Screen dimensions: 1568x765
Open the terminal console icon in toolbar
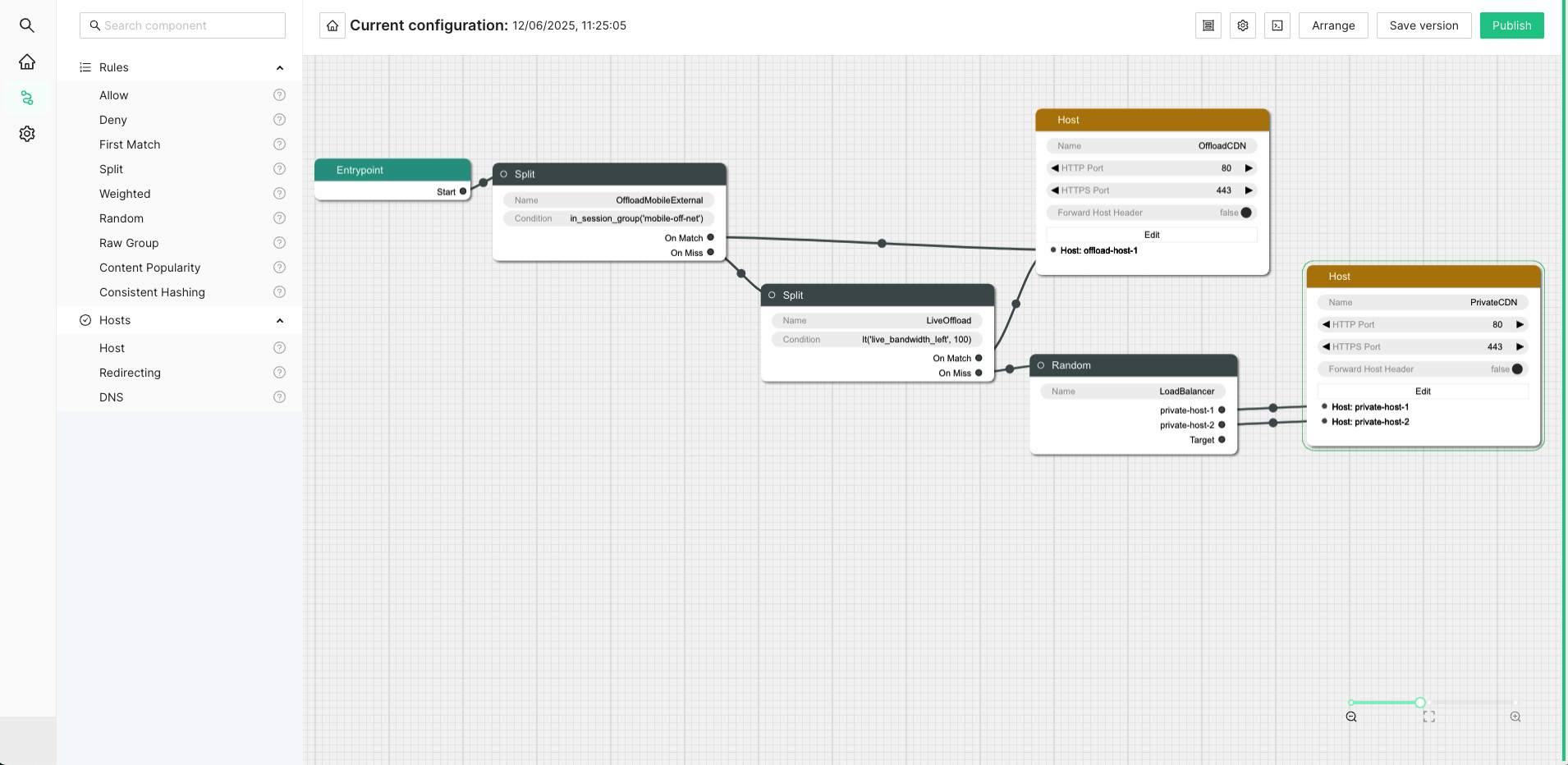1277,25
